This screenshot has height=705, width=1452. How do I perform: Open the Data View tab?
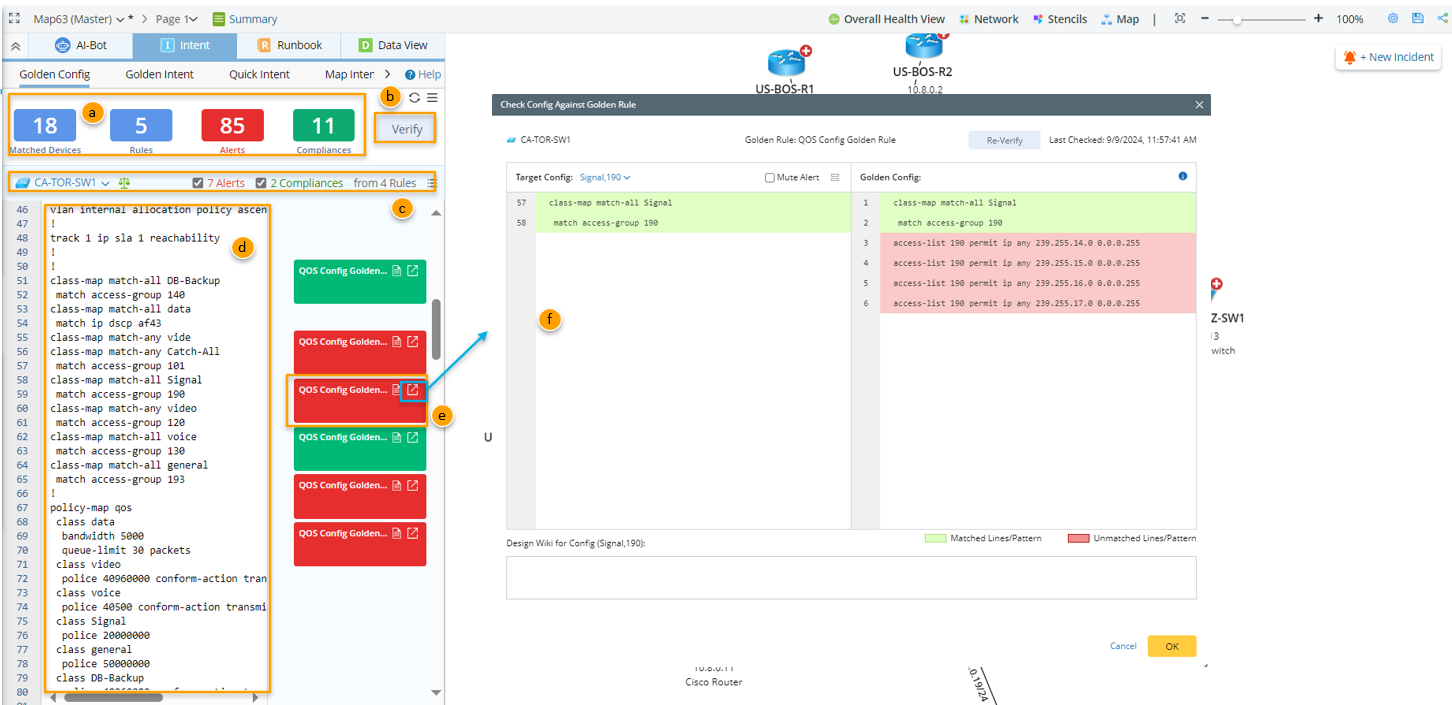point(393,45)
